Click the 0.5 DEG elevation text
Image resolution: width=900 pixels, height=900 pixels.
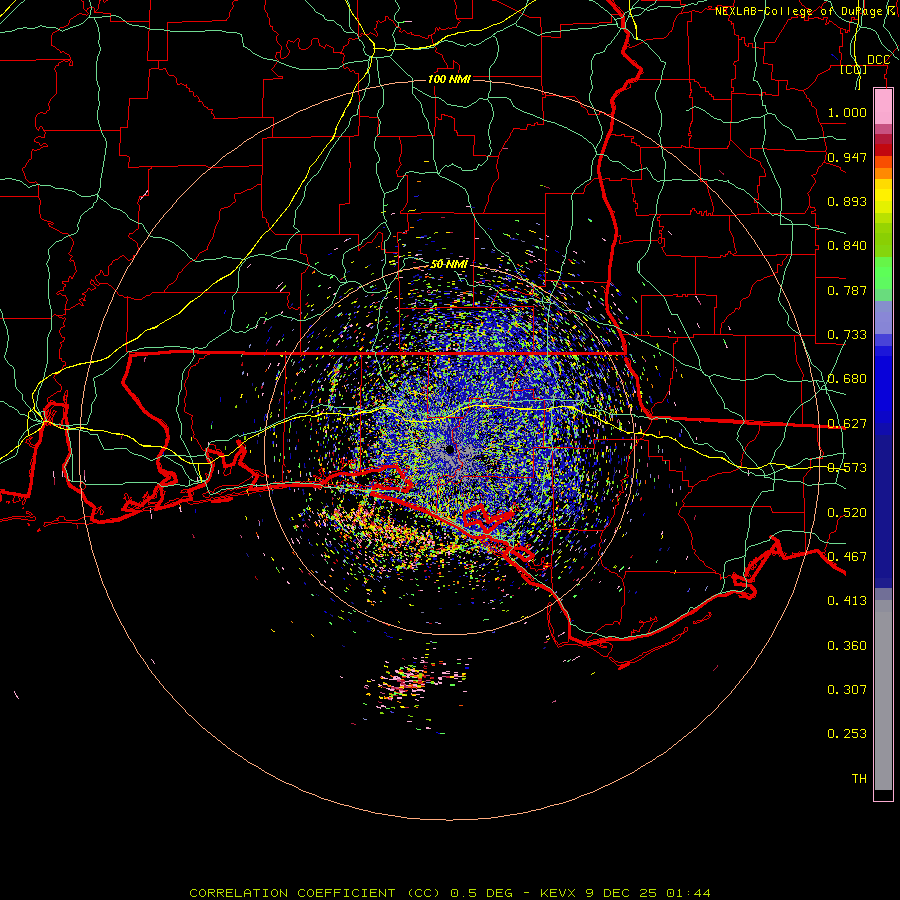(482, 893)
